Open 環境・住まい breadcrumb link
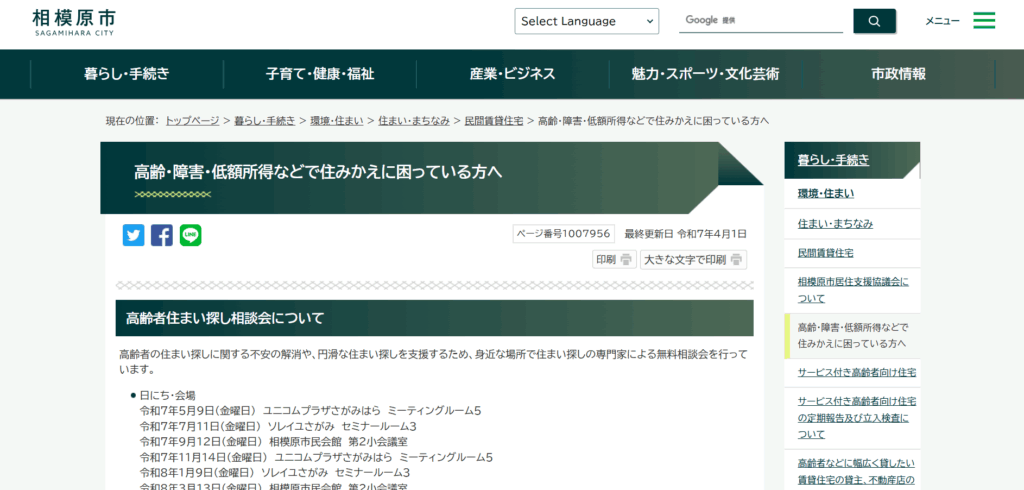This screenshot has height=490, width=1024. pyautogui.click(x=336, y=121)
